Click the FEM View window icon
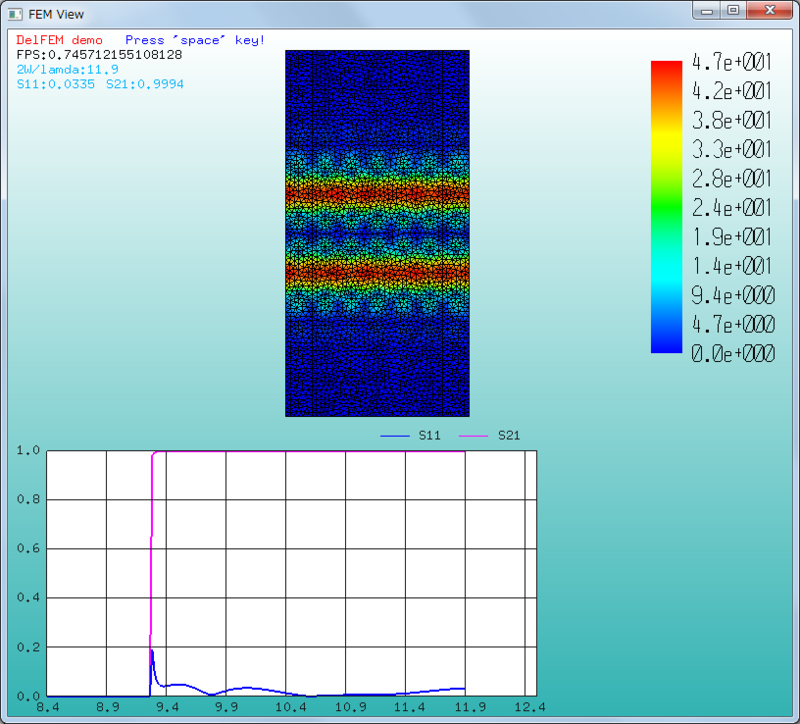800x724 pixels. (15, 14)
